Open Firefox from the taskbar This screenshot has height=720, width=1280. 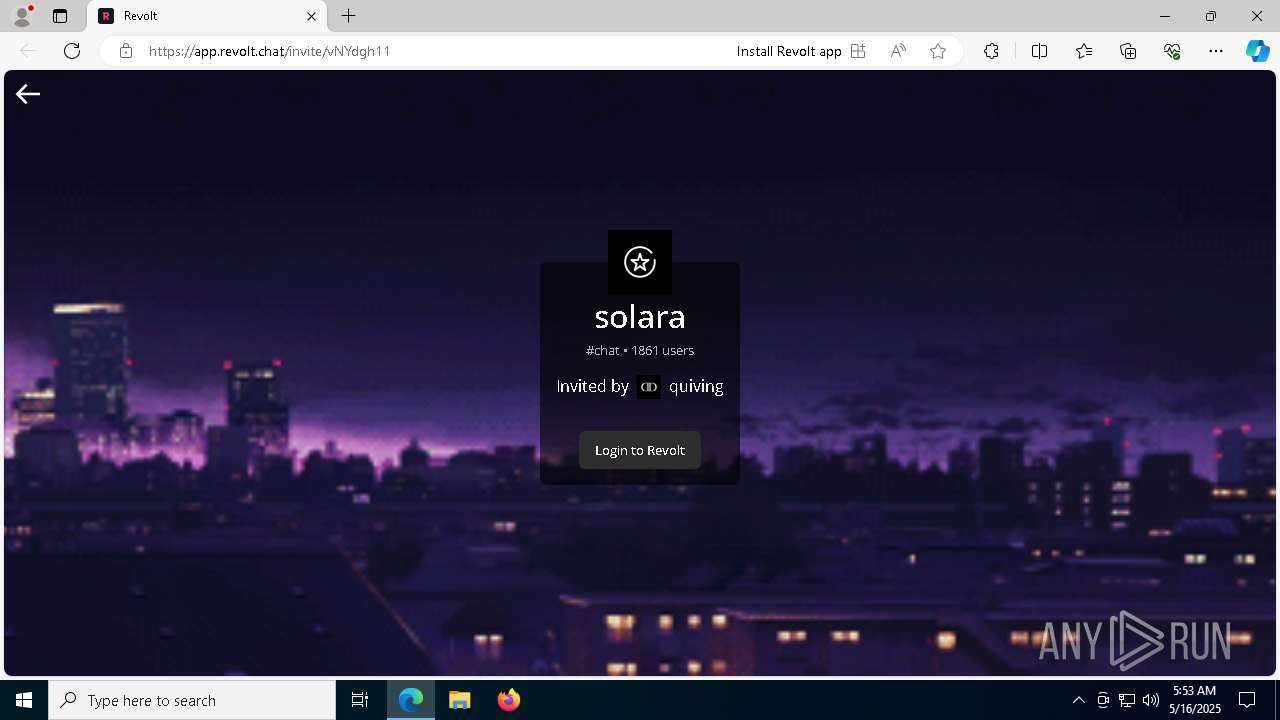[x=509, y=700]
